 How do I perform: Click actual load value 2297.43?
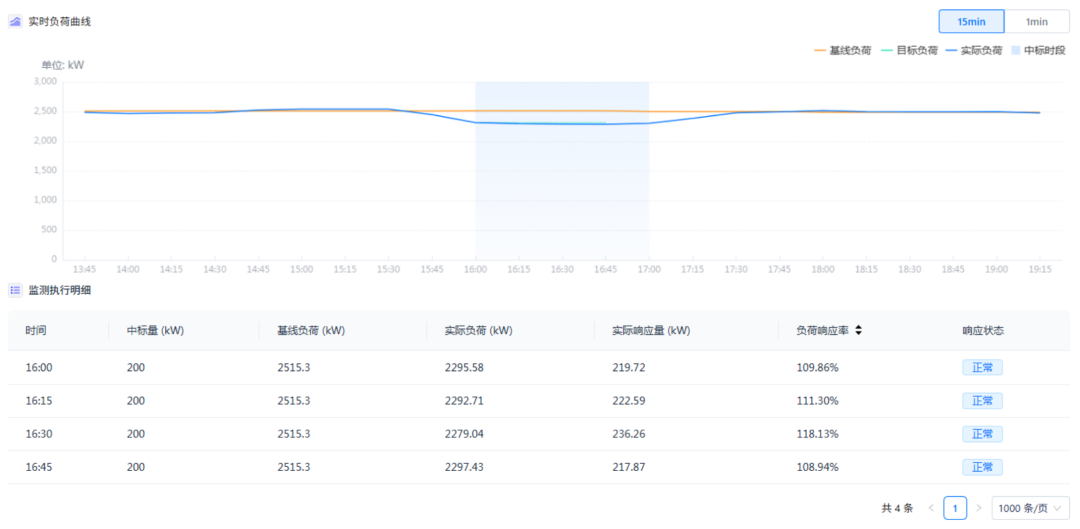pos(464,468)
